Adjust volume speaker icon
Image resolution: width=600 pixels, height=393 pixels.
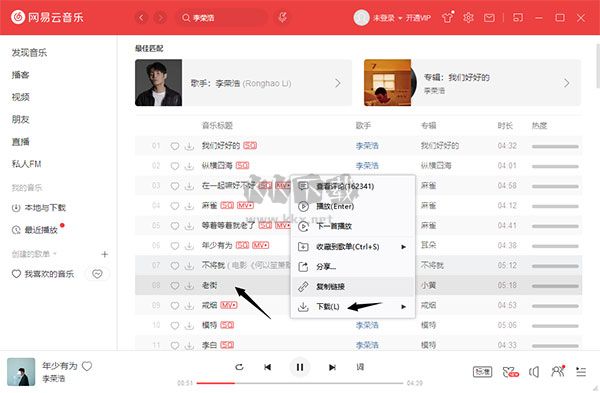click(x=534, y=372)
